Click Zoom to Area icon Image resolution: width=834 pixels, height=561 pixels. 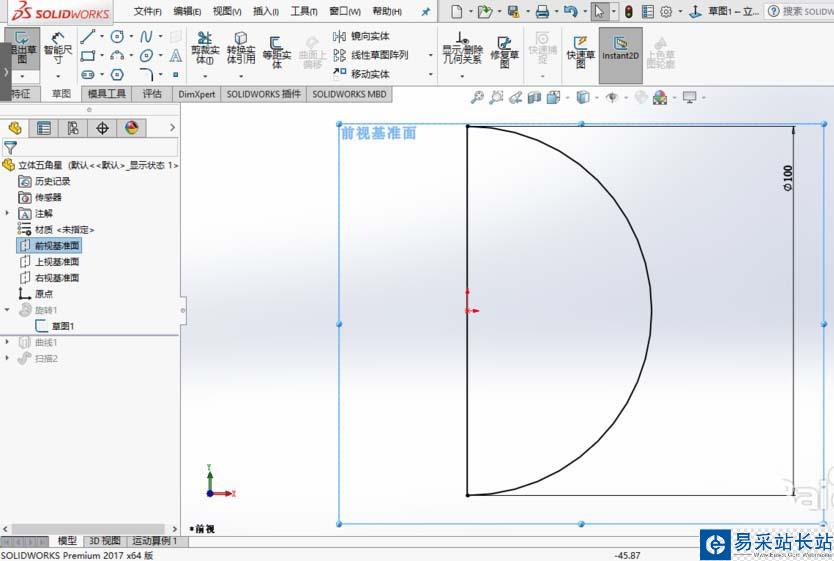(x=496, y=97)
